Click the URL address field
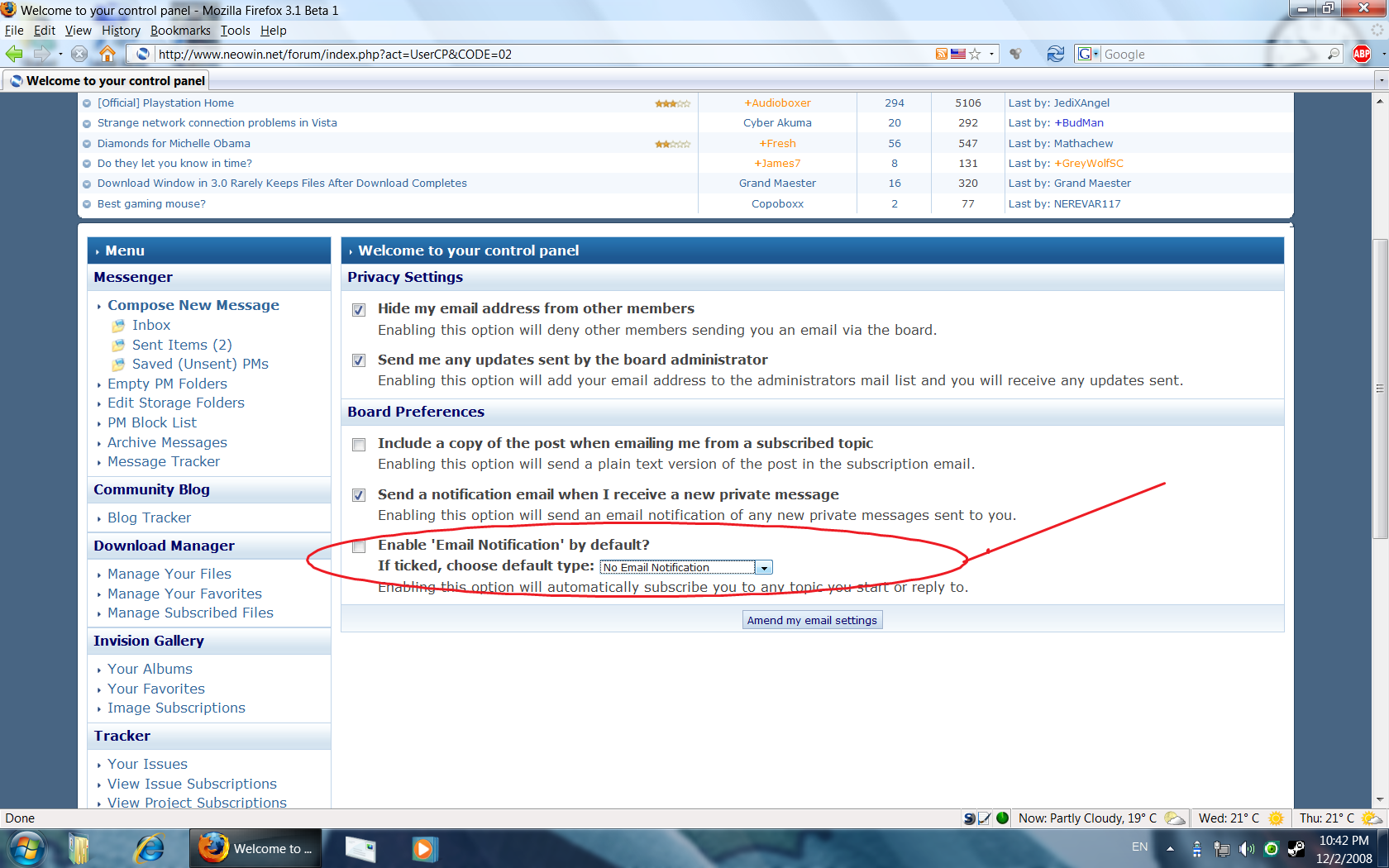 pos(542,54)
